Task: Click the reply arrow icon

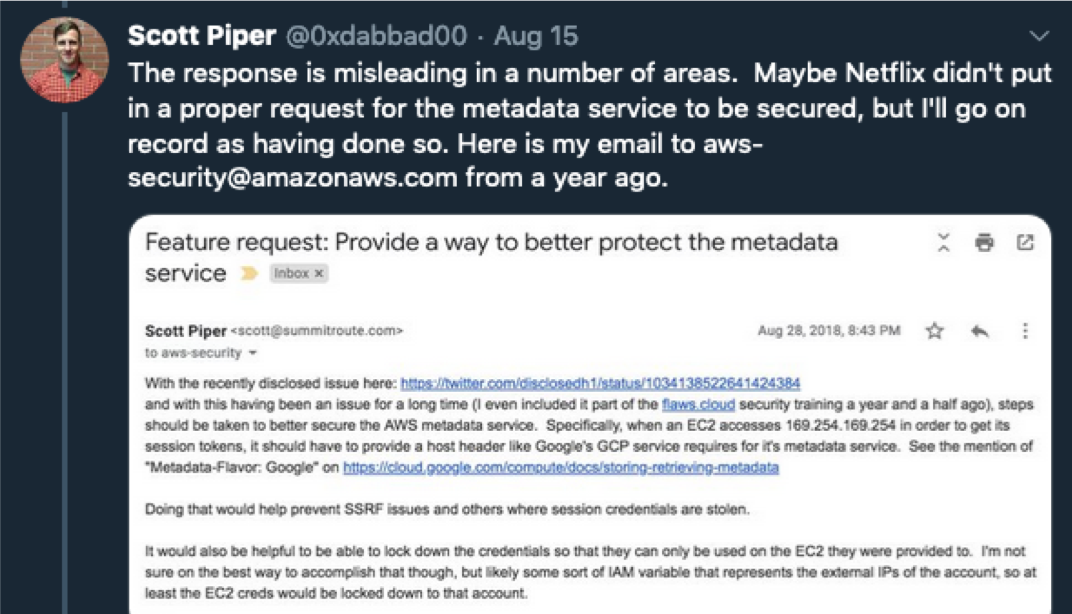Action: tap(979, 331)
